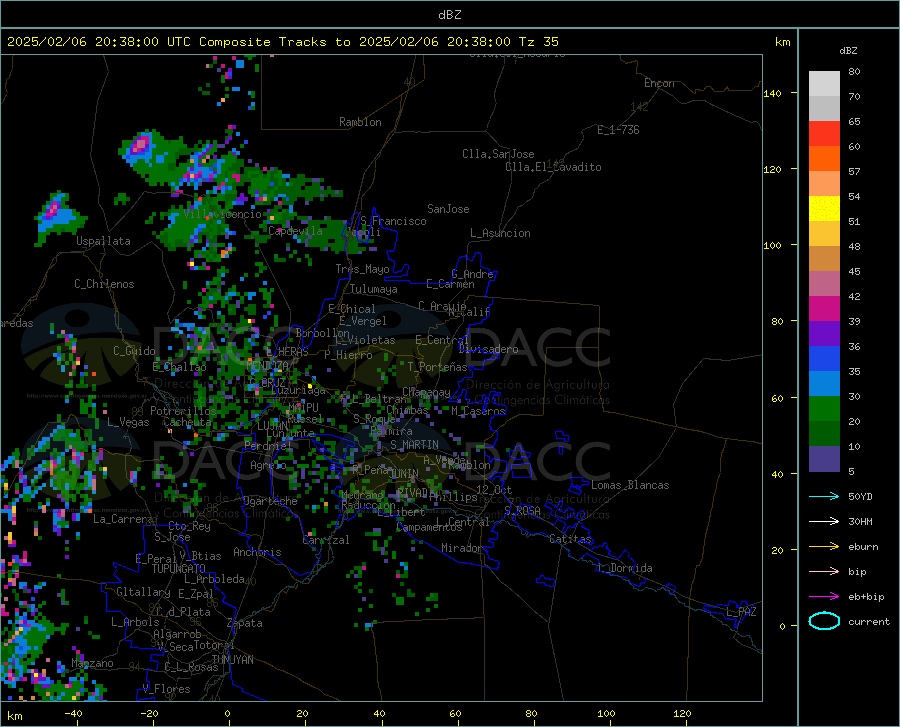The image size is (900, 727).
Task: Click the 'E_1-736' map label
Action: point(618,130)
